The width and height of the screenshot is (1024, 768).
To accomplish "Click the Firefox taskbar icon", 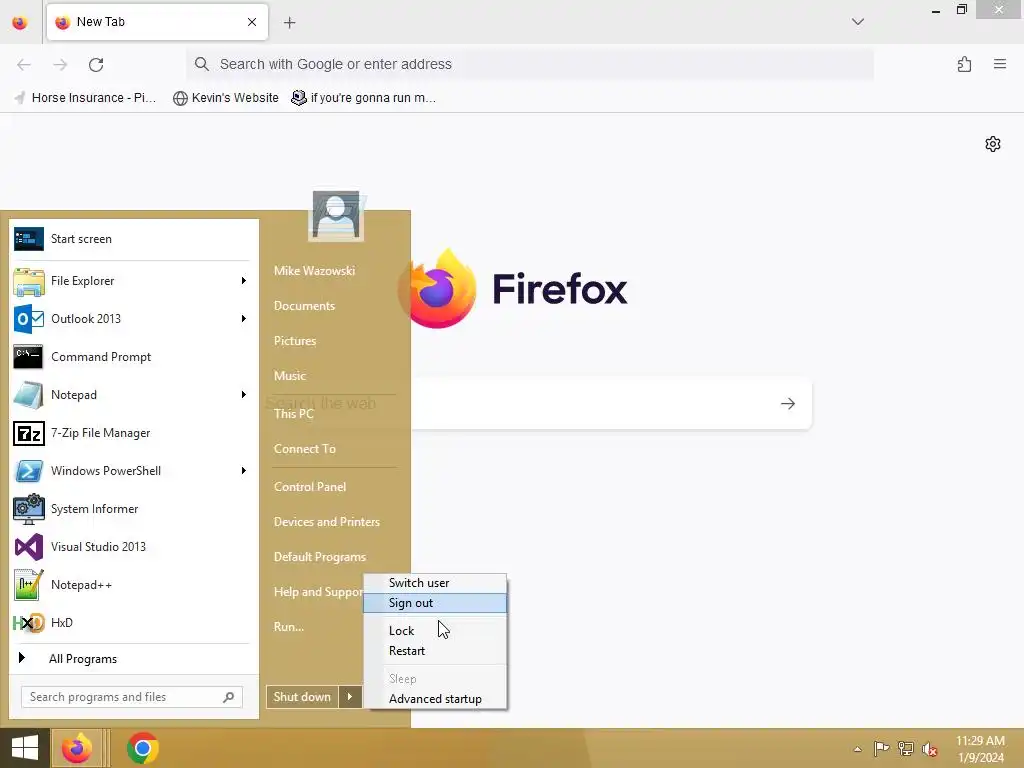I will coord(77,748).
